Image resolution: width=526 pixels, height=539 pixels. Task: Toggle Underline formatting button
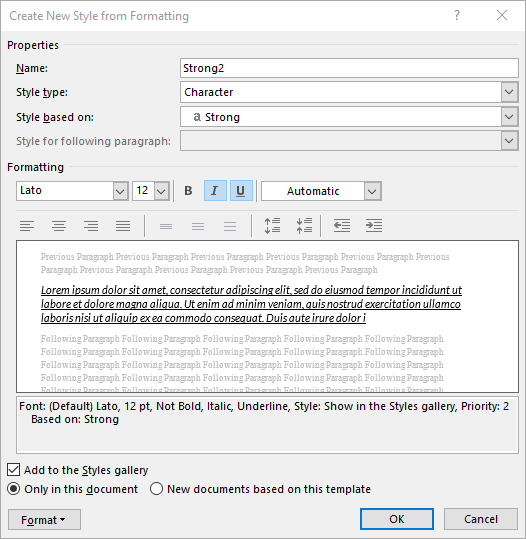pyautogui.click(x=241, y=191)
